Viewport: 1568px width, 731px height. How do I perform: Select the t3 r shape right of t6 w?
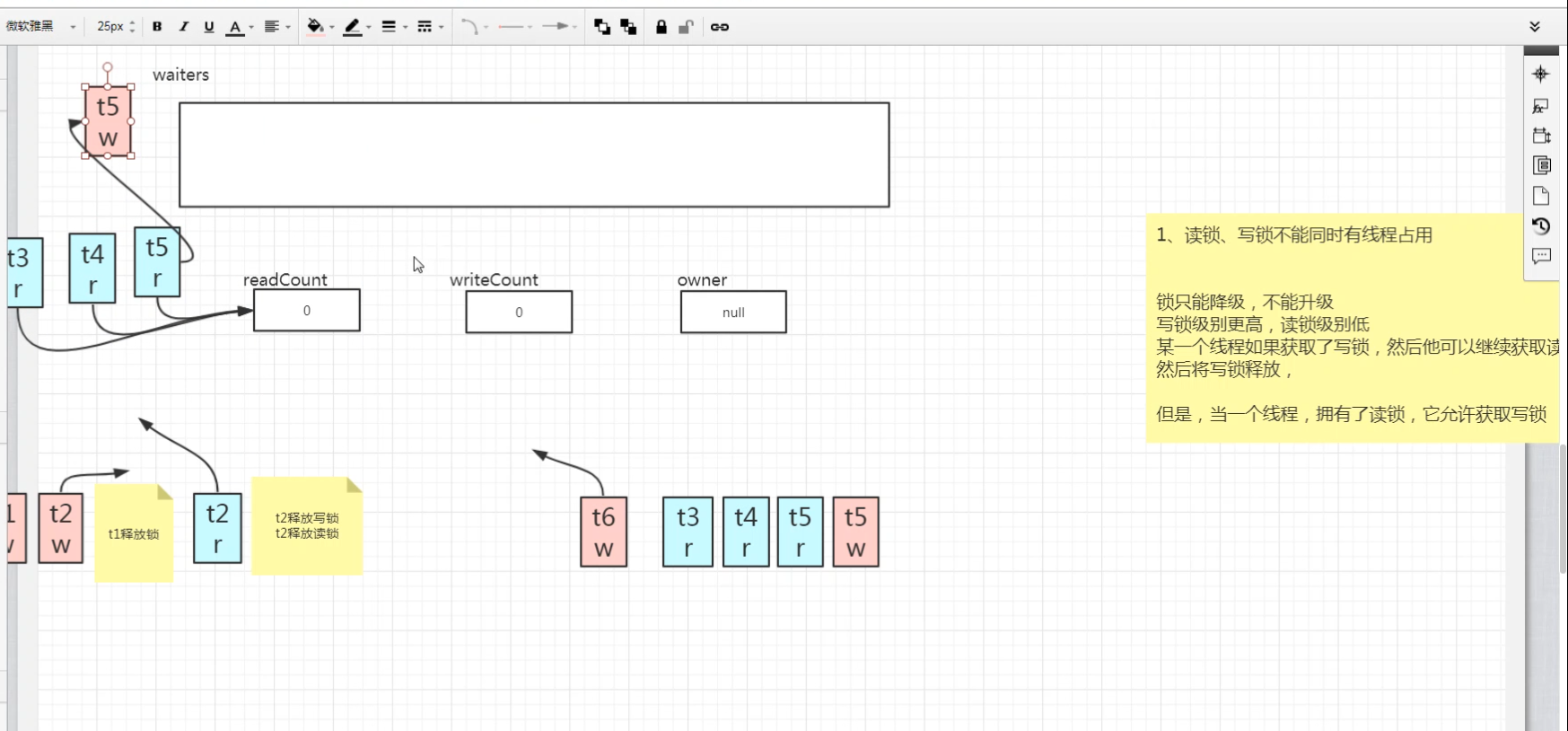coord(688,532)
